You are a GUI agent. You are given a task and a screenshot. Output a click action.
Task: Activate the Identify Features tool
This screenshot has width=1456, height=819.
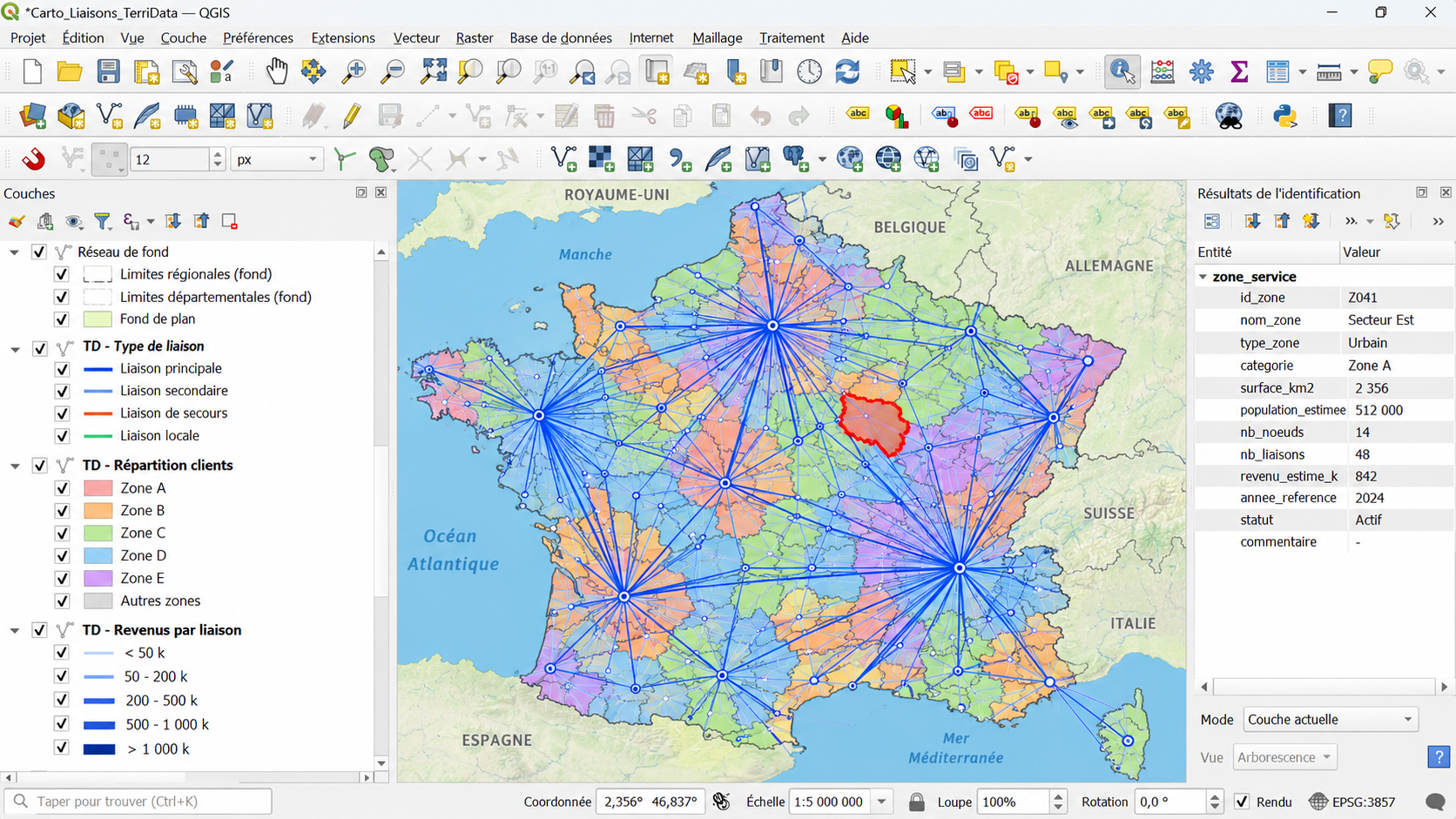(x=1122, y=71)
